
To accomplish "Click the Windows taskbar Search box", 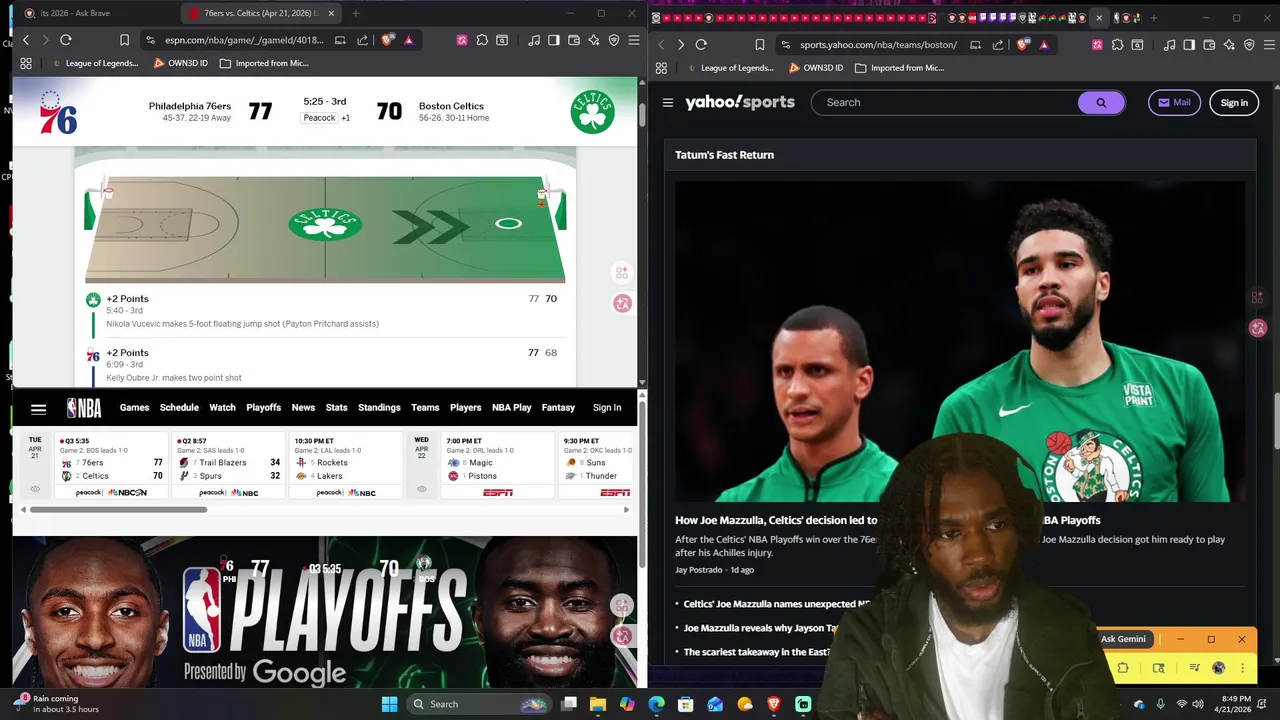I will 480,704.
